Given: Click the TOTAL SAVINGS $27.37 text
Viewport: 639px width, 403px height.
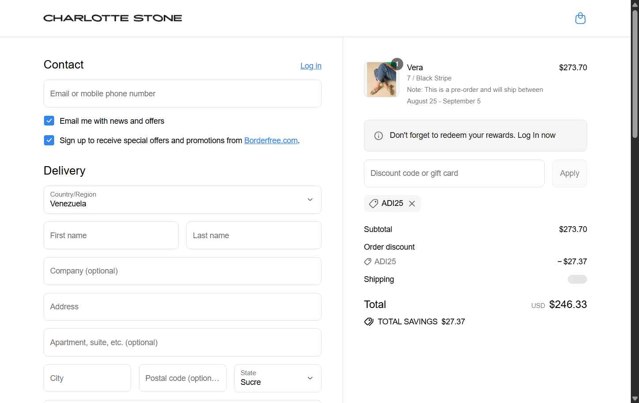Looking at the screenshot, I should tap(421, 322).
